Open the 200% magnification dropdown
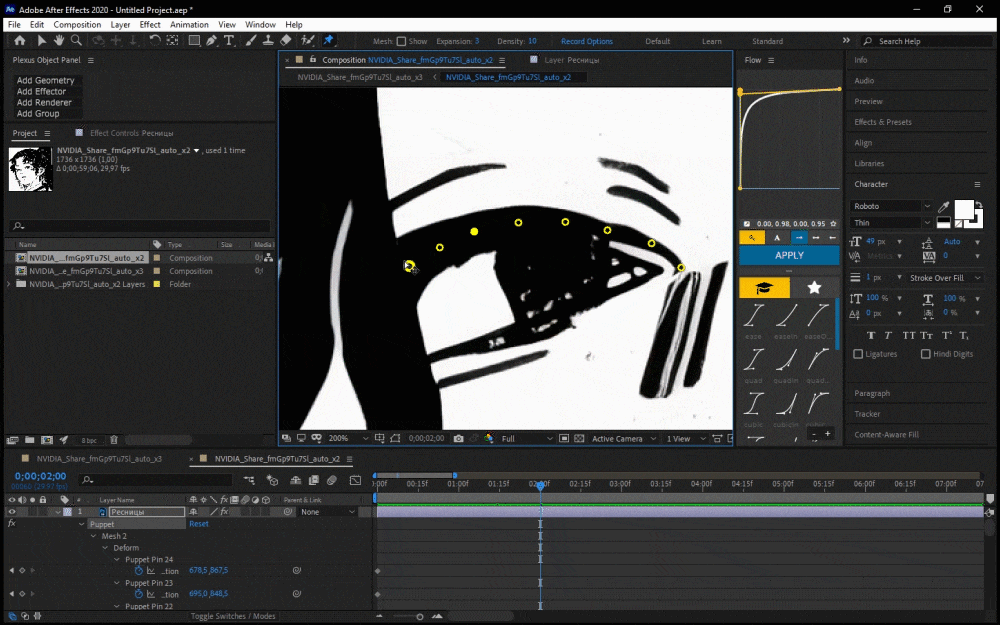The image size is (1000, 625). (348, 439)
